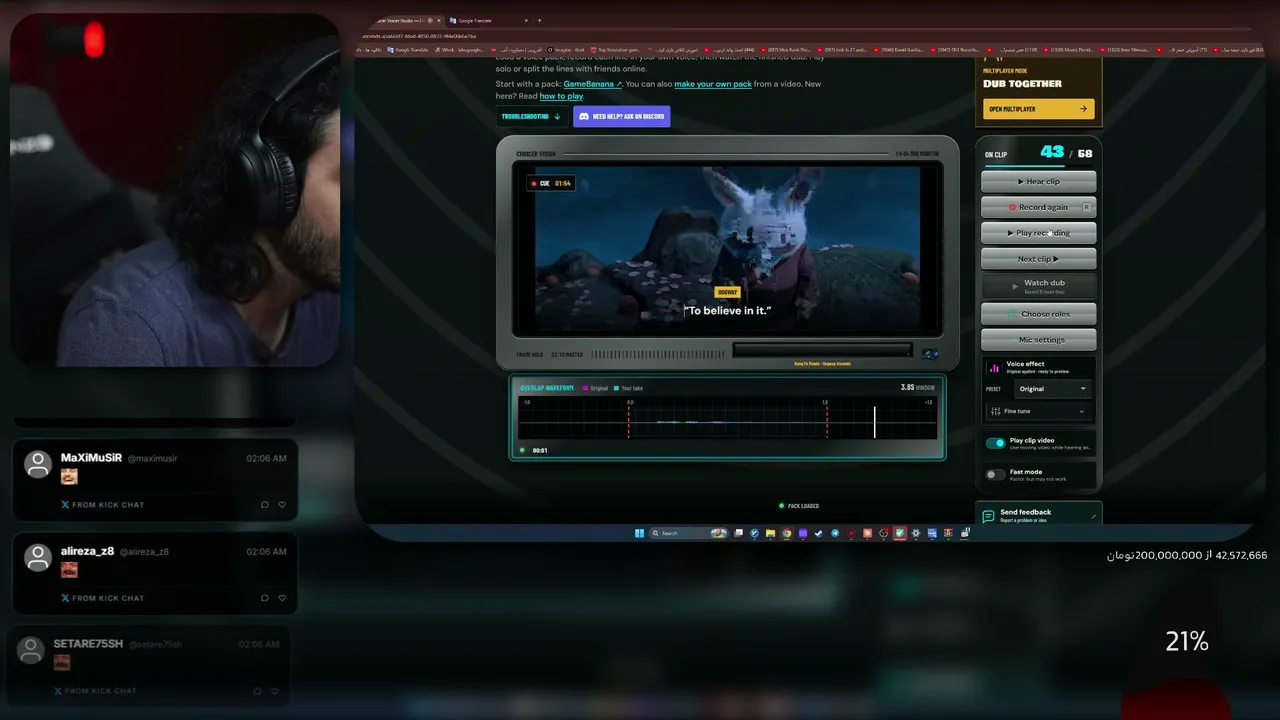The height and width of the screenshot is (720, 1280).
Task: Follow the GameBanana pack link
Action: pos(592,84)
